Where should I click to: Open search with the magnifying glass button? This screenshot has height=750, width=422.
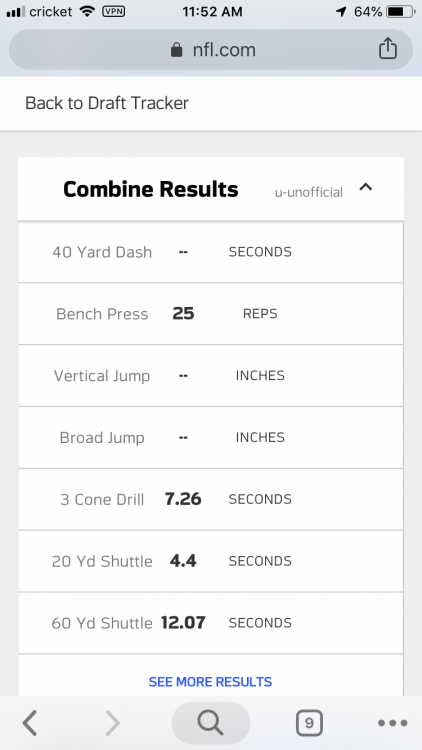click(211, 722)
